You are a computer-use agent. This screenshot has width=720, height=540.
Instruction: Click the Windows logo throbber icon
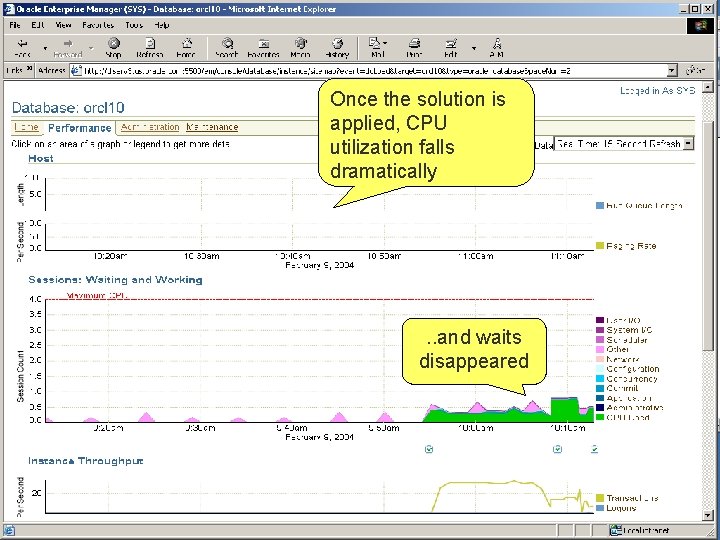(700, 26)
